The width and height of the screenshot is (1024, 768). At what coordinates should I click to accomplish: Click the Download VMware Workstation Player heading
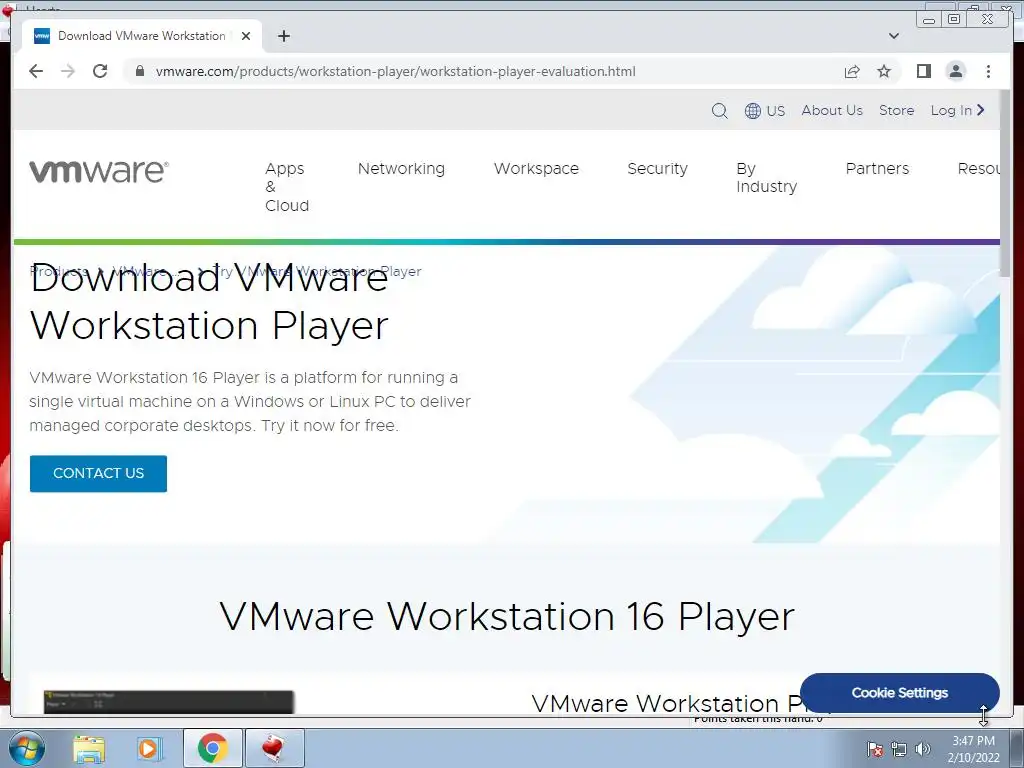[209, 302]
